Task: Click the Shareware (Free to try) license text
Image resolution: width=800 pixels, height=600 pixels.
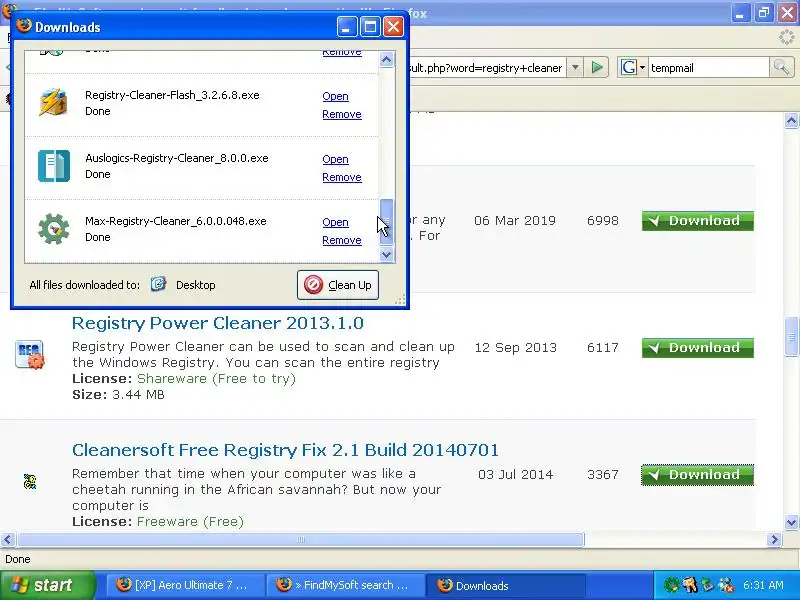Action: pos(216,379)
